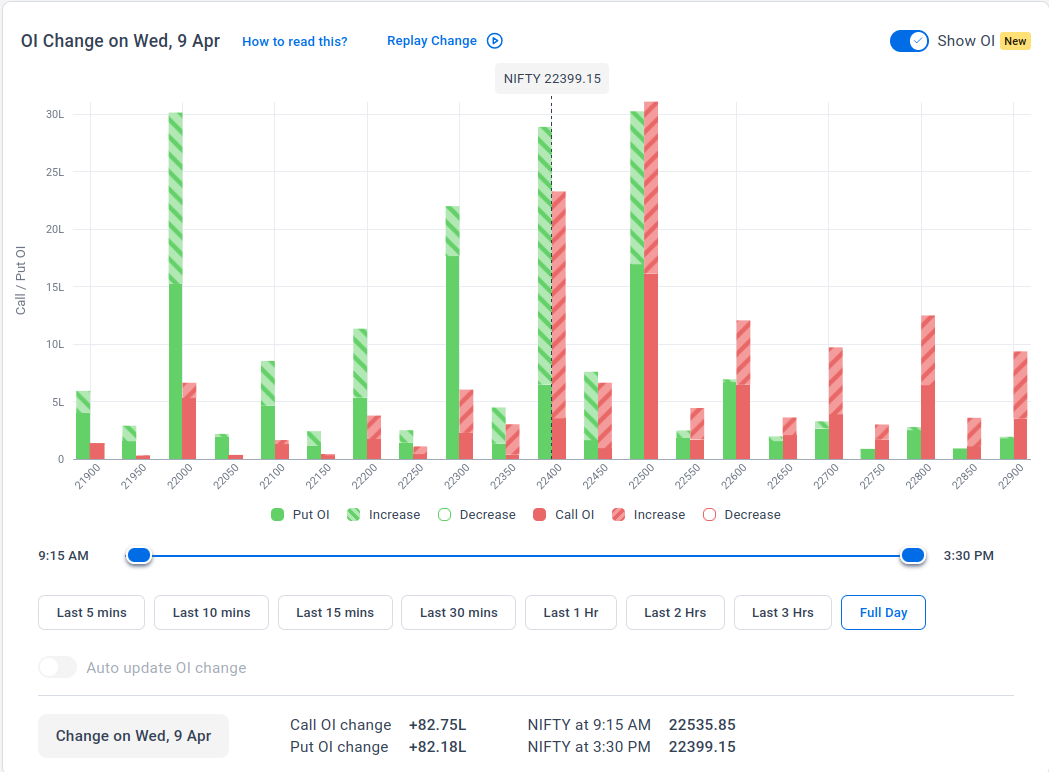Click the green Put OI bar at 22100
1049x772 pixels.
268,410
